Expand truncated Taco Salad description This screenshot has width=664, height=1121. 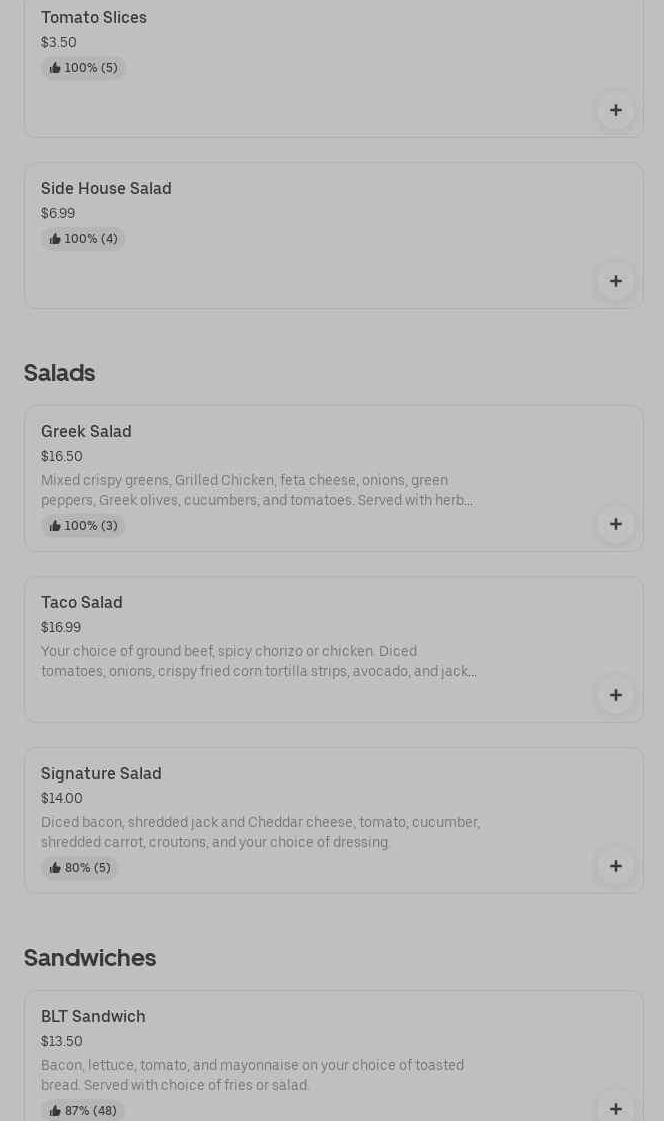click(x=258, y=662)
